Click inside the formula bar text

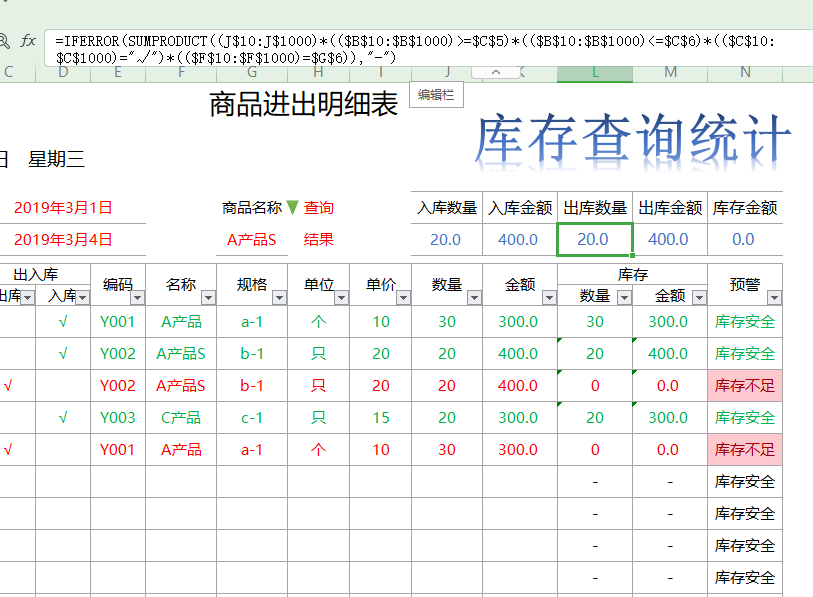(x=415, y=49)
